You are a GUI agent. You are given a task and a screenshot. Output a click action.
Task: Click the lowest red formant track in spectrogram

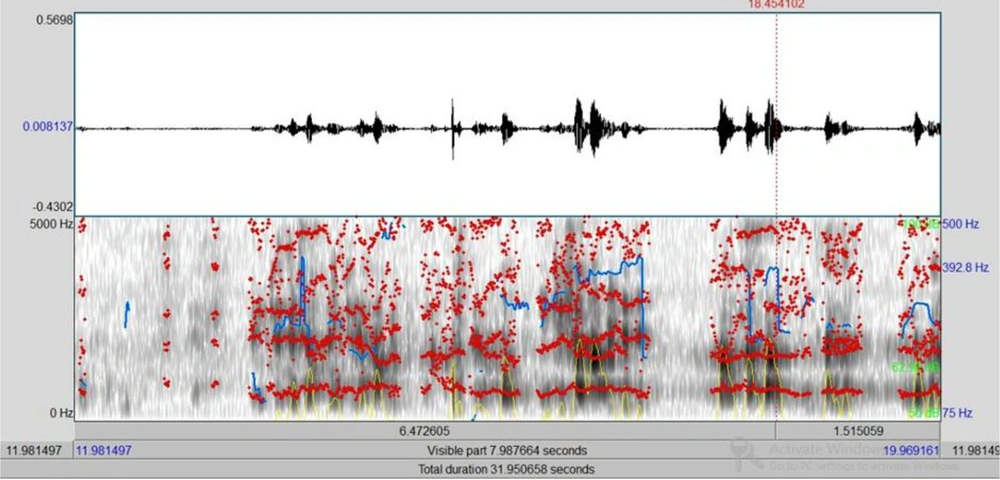tap(600, 390)
